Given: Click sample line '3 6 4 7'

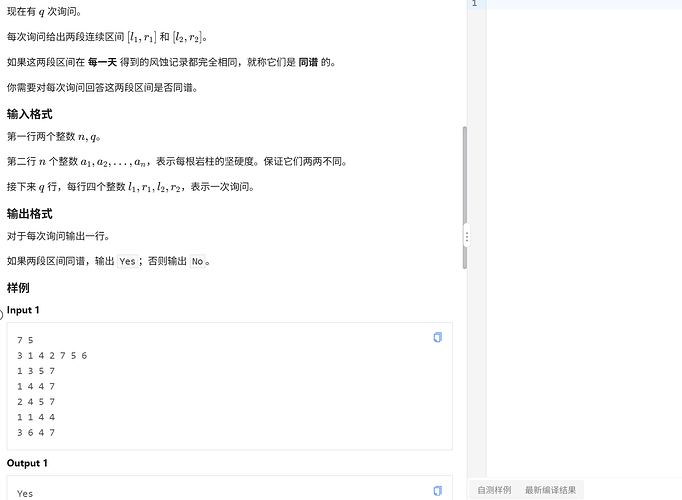Looking at the screenshot, I should pyautogui.click(x=36, y=433).
